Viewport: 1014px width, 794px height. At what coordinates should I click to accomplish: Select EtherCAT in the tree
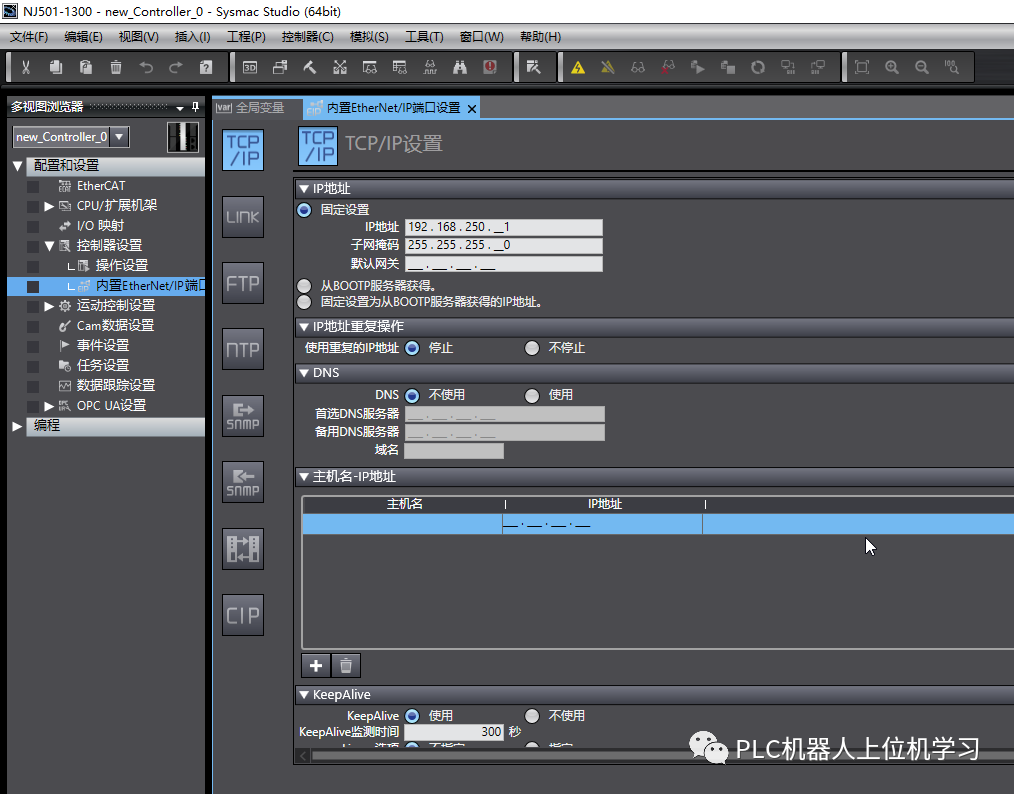101,186
